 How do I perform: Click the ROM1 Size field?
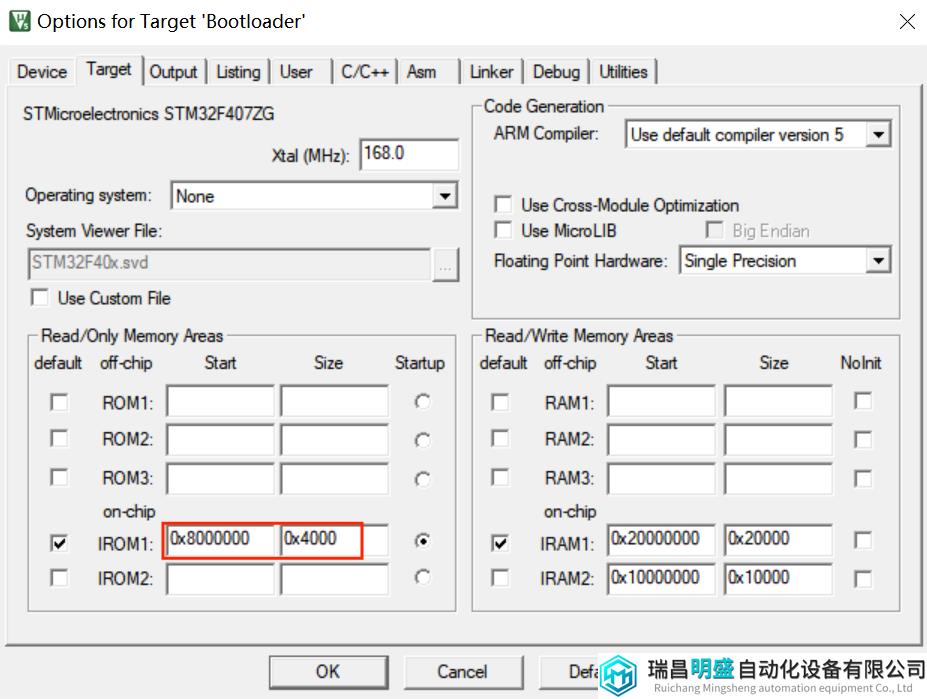[x=335, y=402]
